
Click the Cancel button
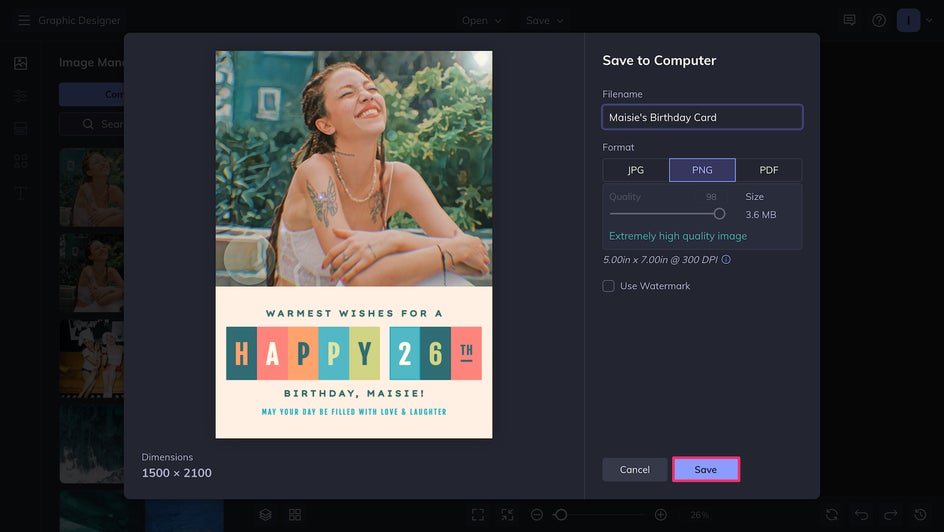[x=635, y=469]
